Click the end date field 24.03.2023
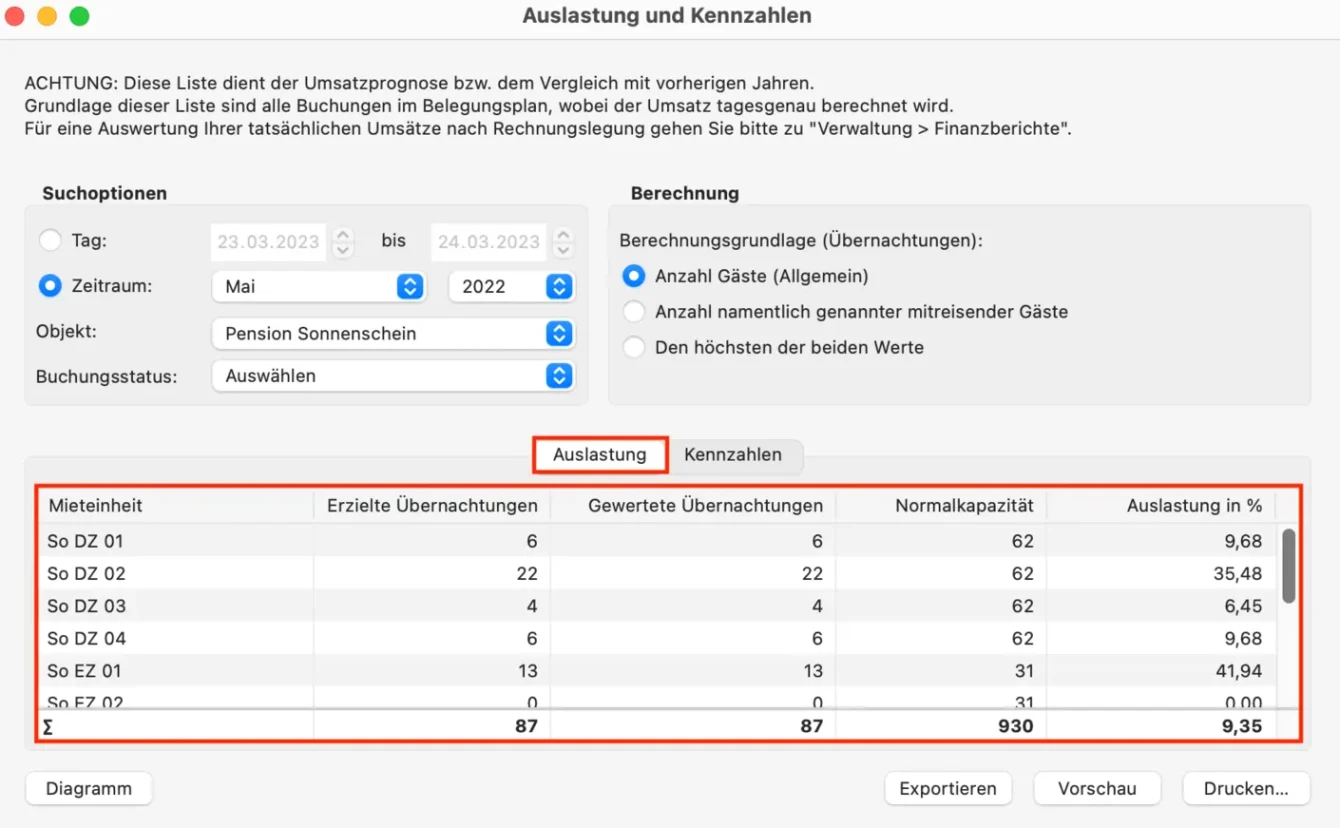The image size is (1340, 828). pos(489,242)
